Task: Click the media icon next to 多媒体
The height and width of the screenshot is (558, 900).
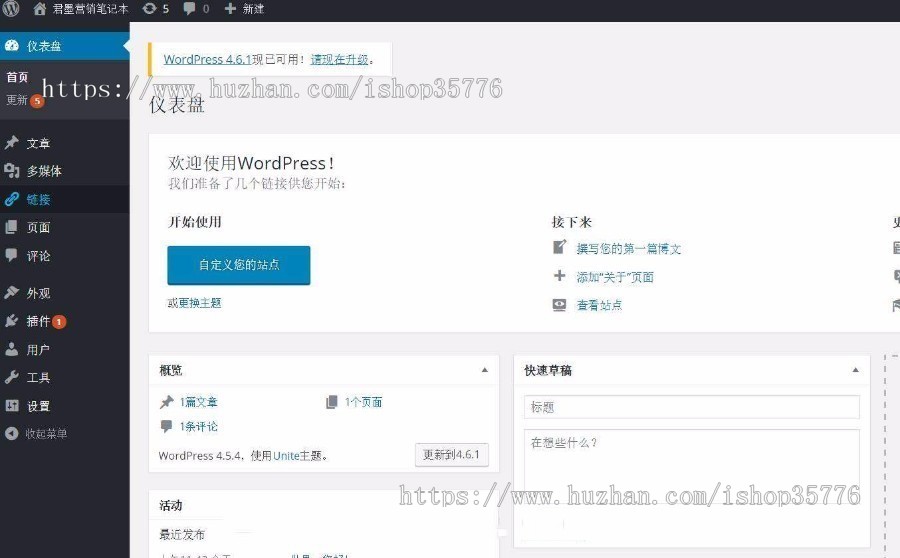Action: click(12, 170)
